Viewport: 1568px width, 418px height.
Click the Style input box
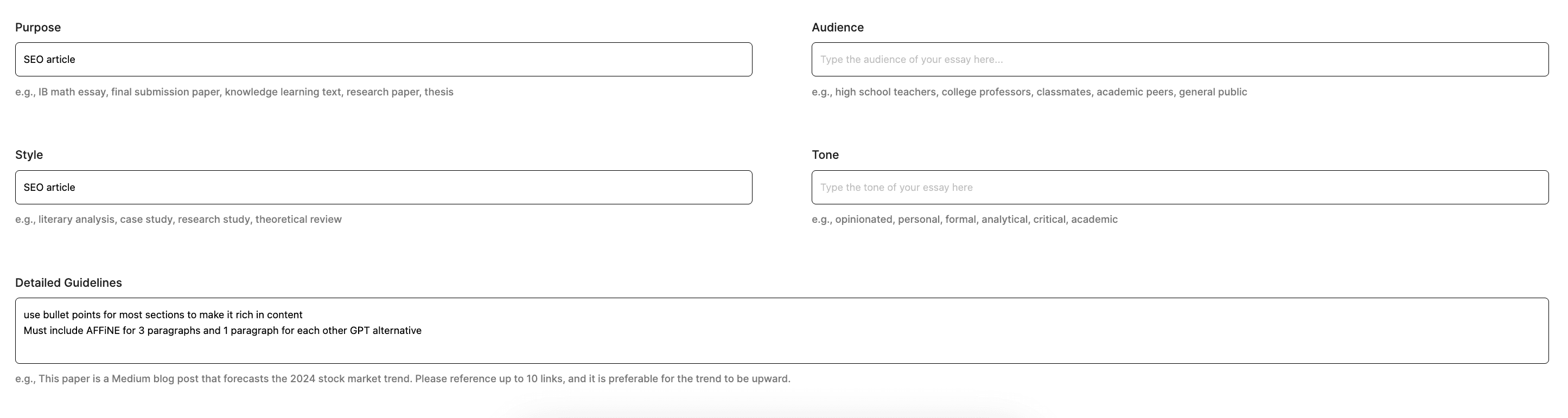[384, 188]
